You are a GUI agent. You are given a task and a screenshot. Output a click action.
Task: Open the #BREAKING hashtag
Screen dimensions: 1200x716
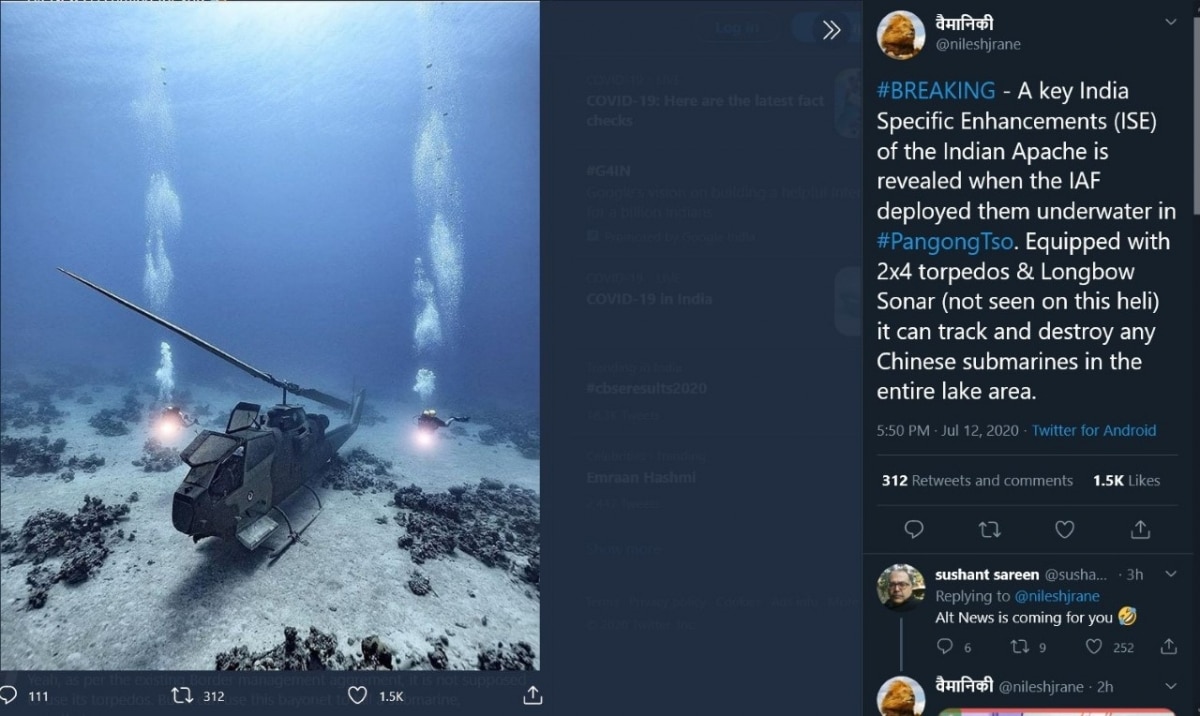tap(936, 91)
